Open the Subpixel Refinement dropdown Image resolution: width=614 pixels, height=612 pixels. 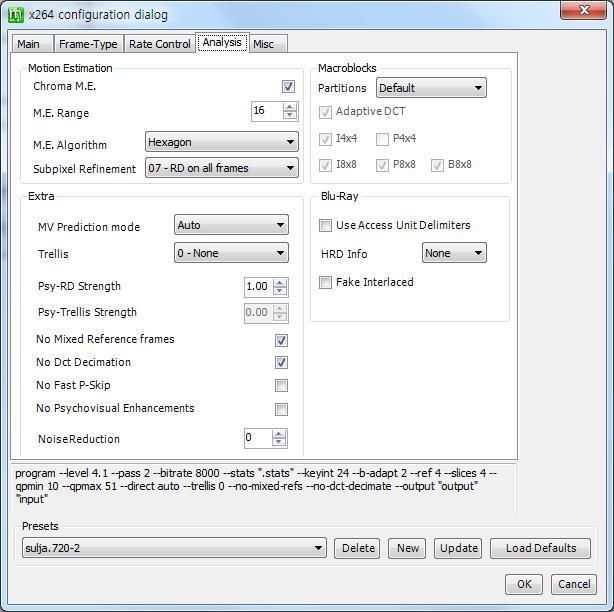click(x=222, y=168)
